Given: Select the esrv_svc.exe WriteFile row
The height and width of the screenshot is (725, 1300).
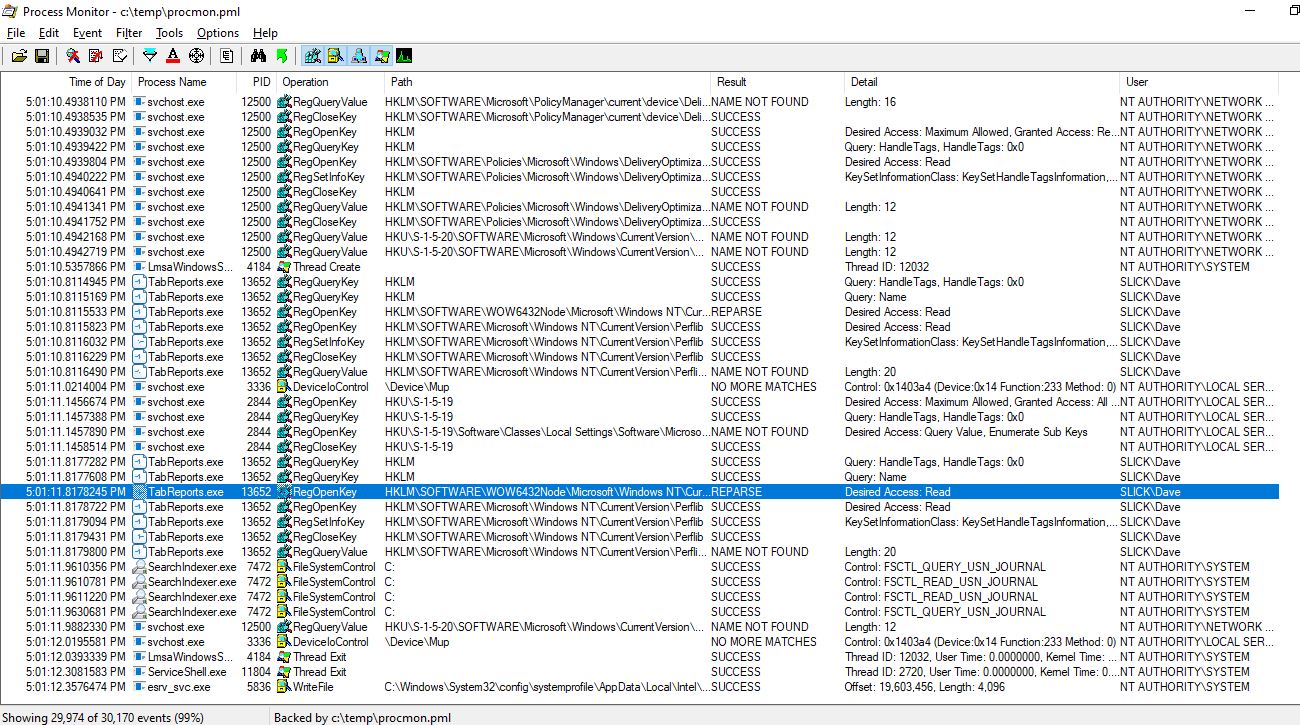Looking at the screenshot, I should pyautogui.click(x=640, y=687).
